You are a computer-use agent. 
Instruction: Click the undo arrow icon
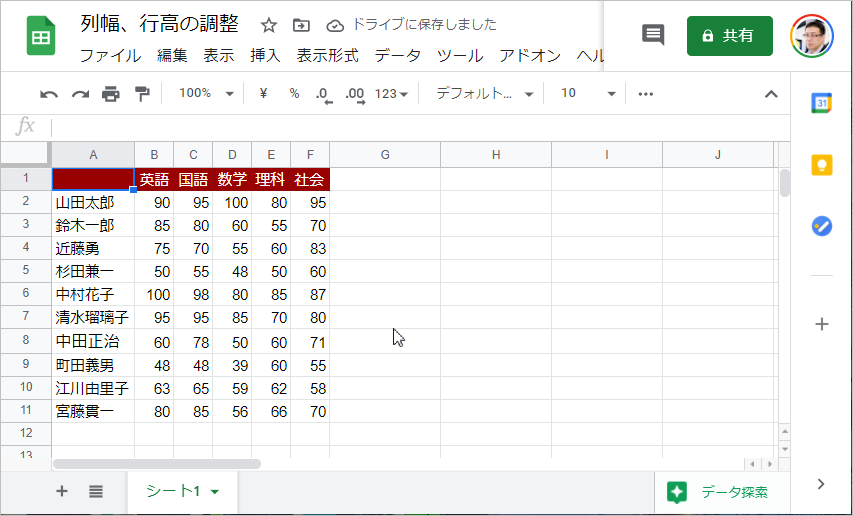tap(49, 95)
